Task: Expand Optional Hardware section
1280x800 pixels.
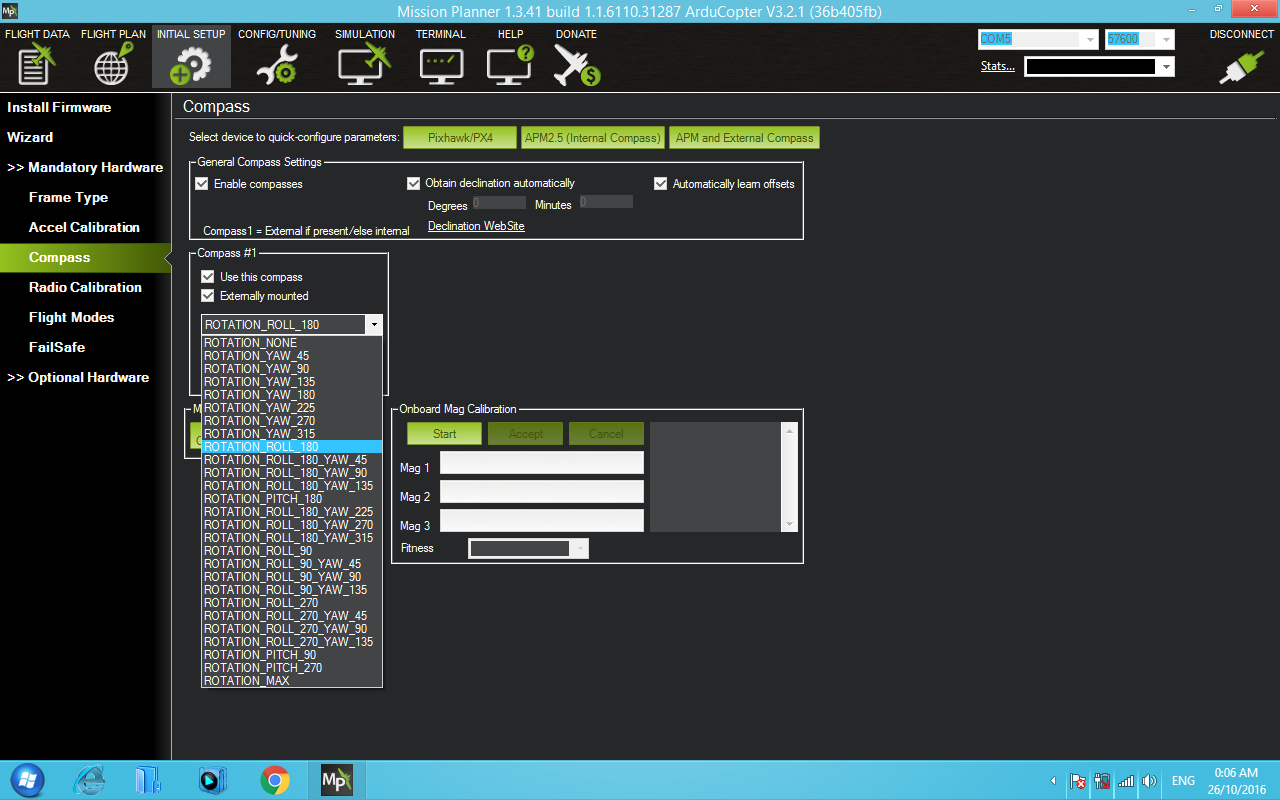Action: click(78, 377)
